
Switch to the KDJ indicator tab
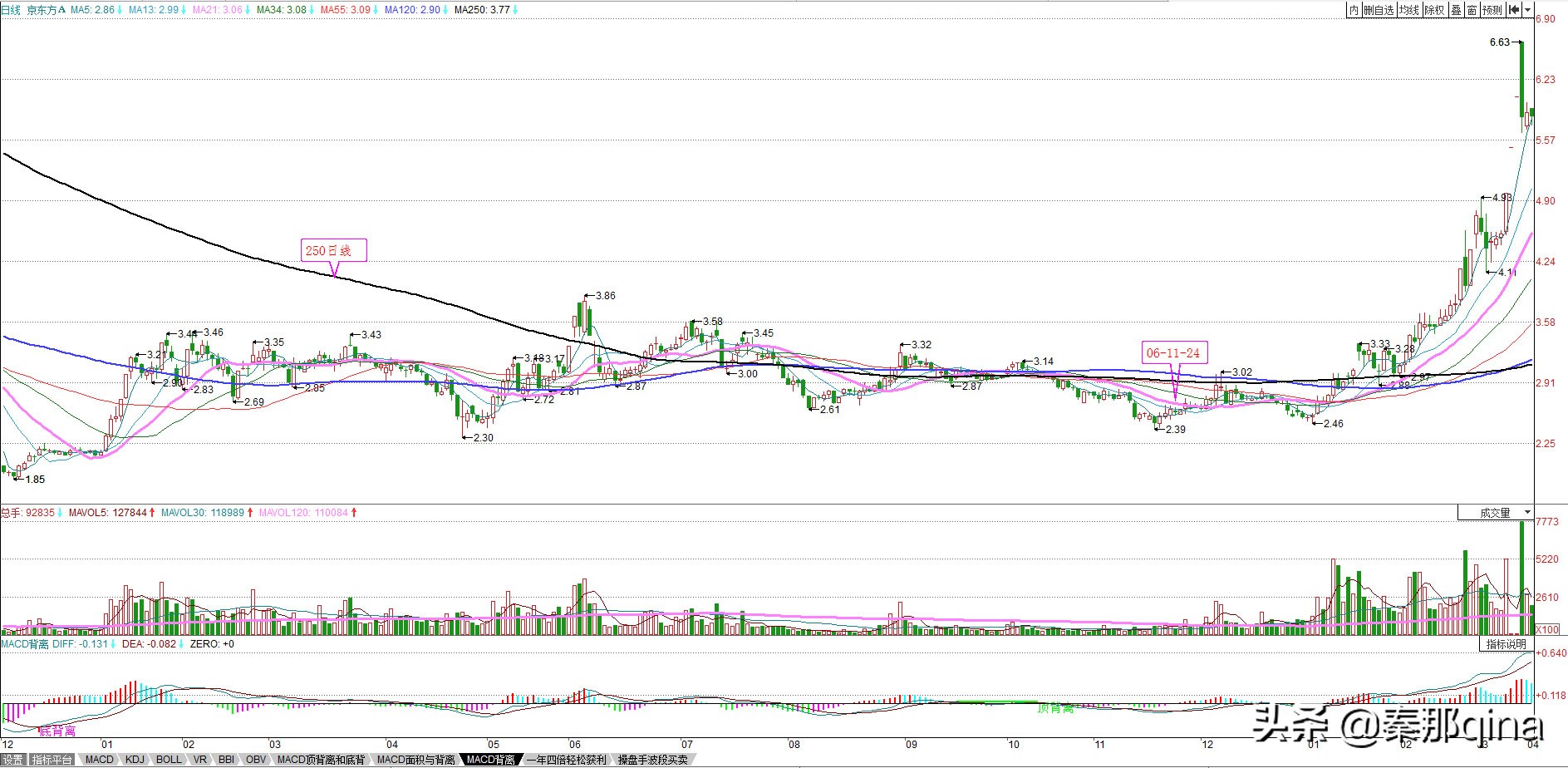click(135, 760)
